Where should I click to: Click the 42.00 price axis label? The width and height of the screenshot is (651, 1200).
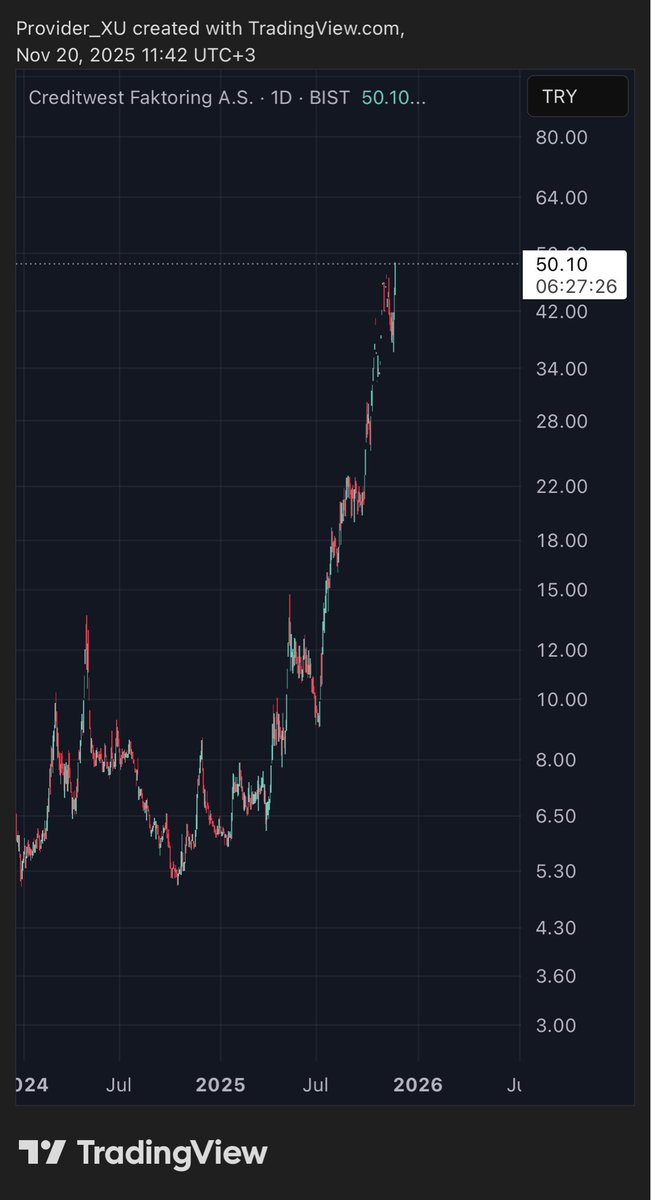pyautogui.click(x=561, y=312)
